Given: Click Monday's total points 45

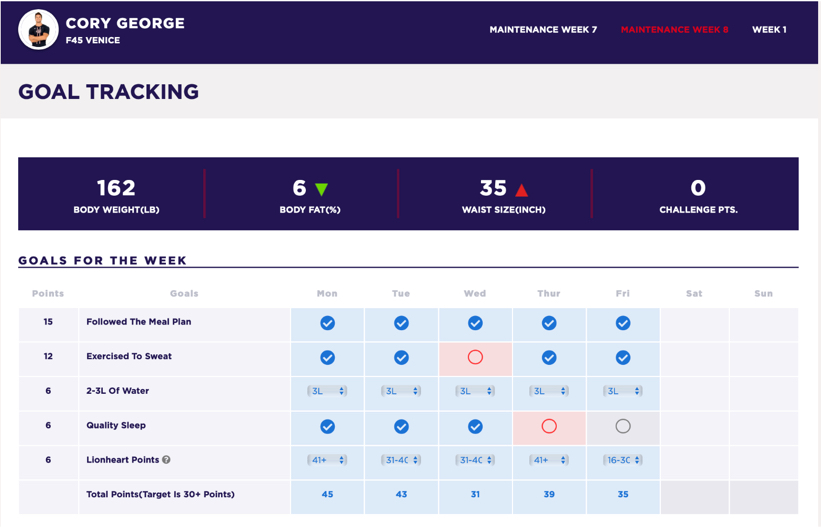Looking at the screenshot, I should 327,494.
